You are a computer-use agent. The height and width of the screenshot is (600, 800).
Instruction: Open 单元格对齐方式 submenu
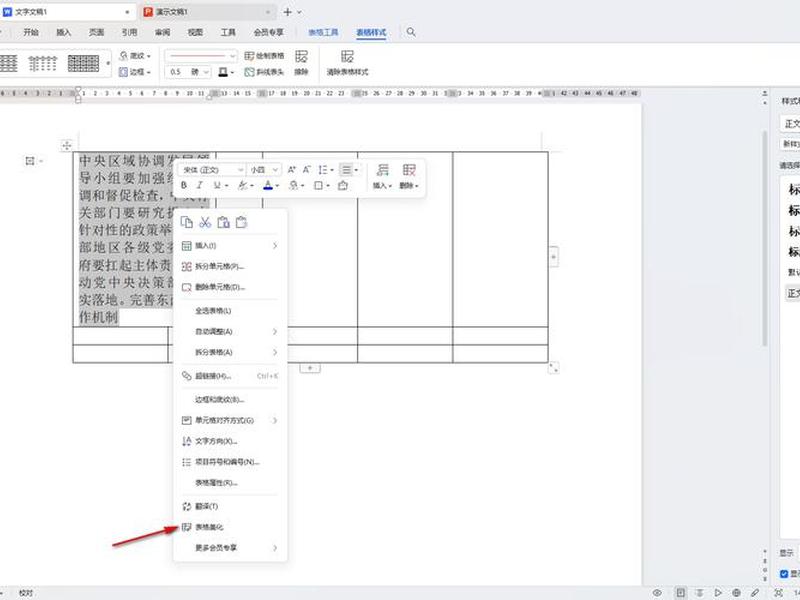click(231, 420)
